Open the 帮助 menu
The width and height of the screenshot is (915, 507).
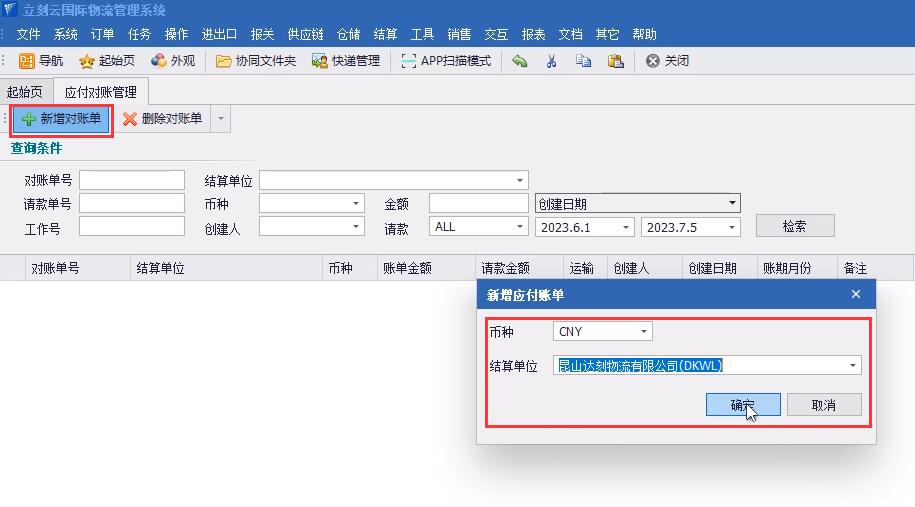[645, 34]
